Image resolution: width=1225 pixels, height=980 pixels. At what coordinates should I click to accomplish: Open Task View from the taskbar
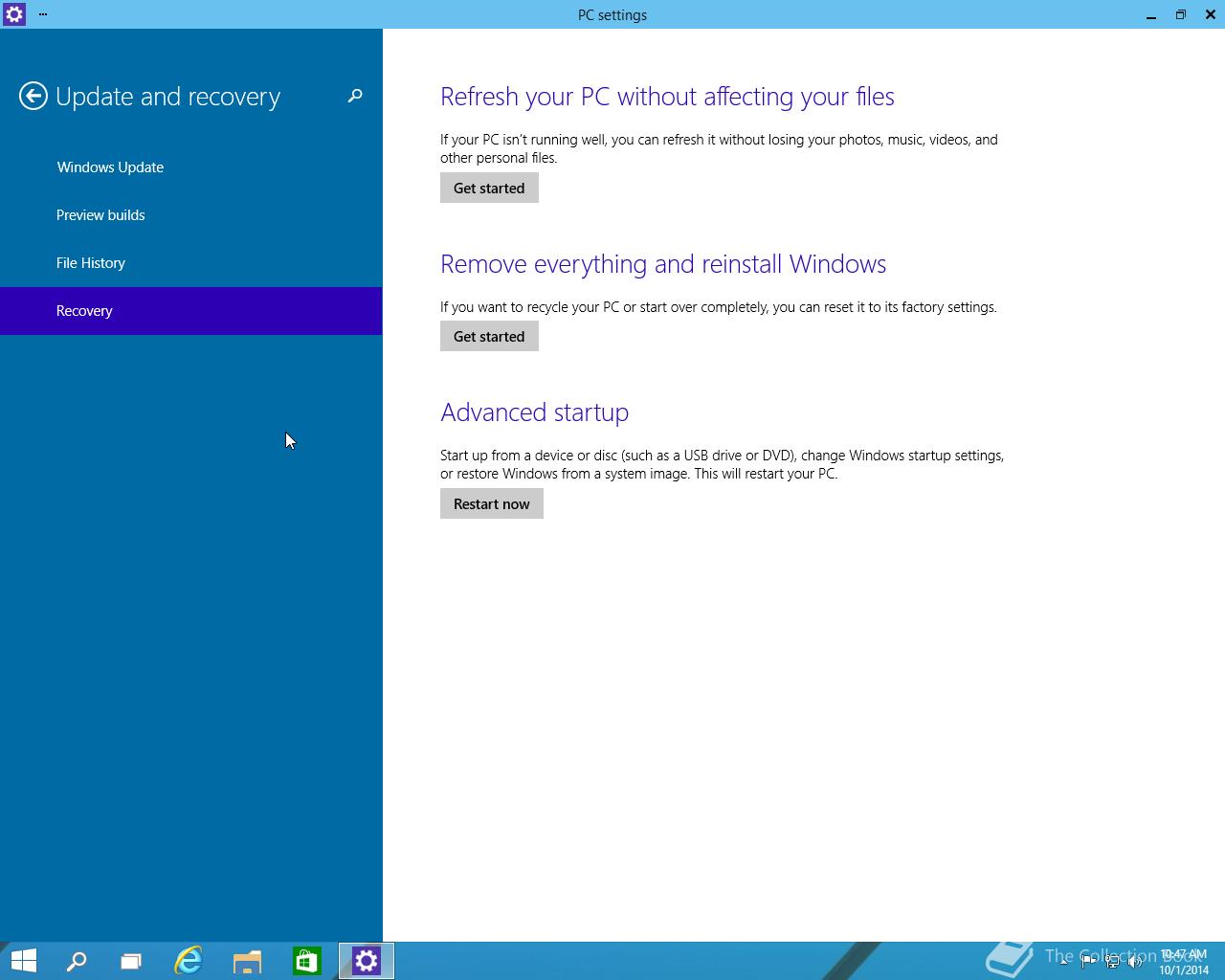pos(131,961)
